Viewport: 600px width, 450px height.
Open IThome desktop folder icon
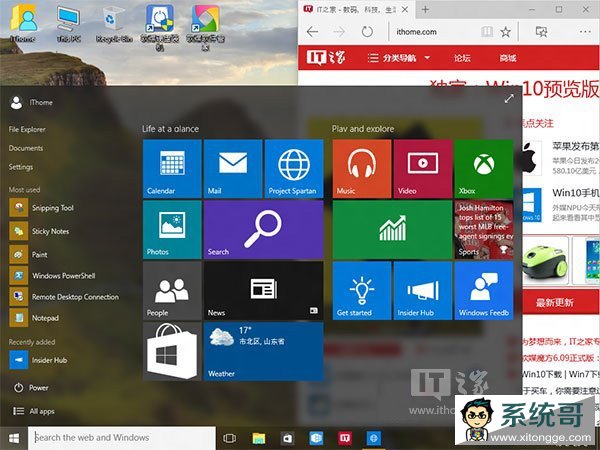(x=23, y=24)
